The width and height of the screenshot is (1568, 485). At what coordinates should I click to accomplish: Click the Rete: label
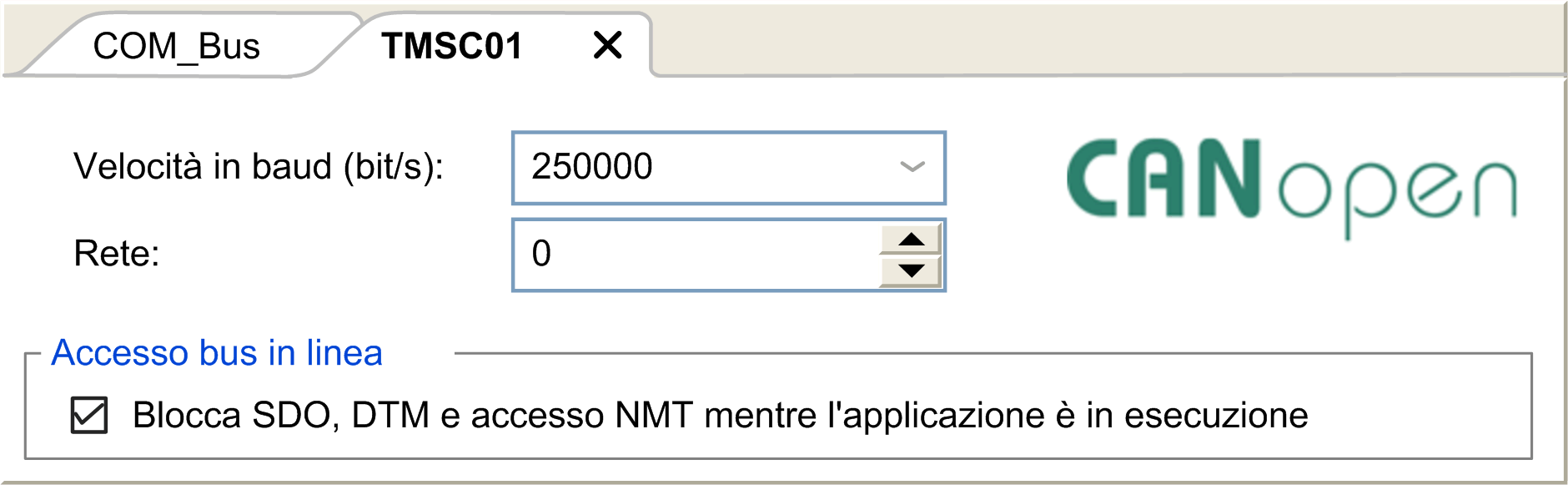117,253
